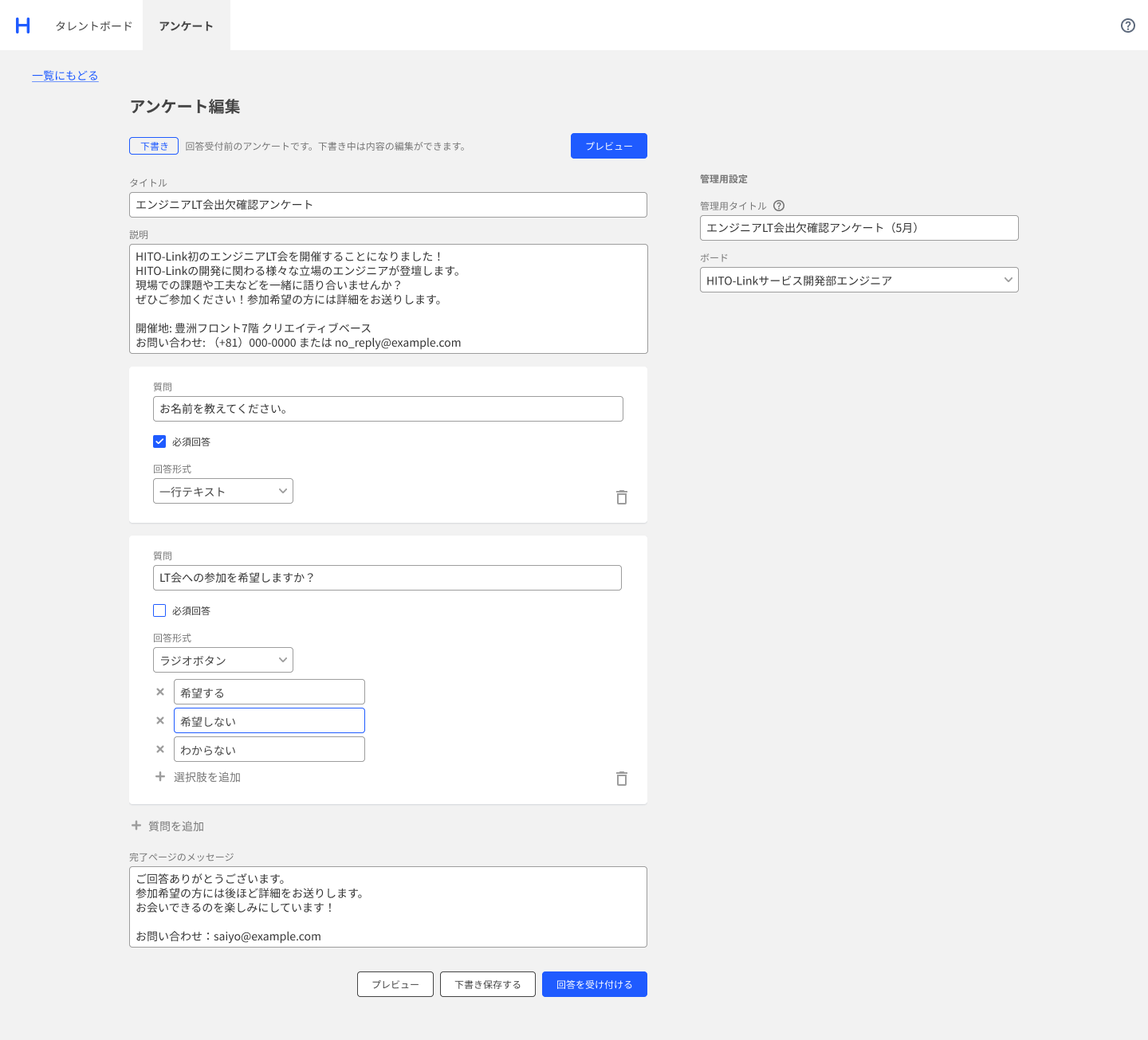Select the アンケート tab
The width and height of the screenshot is (1148, 1040).
coord(187,26)
